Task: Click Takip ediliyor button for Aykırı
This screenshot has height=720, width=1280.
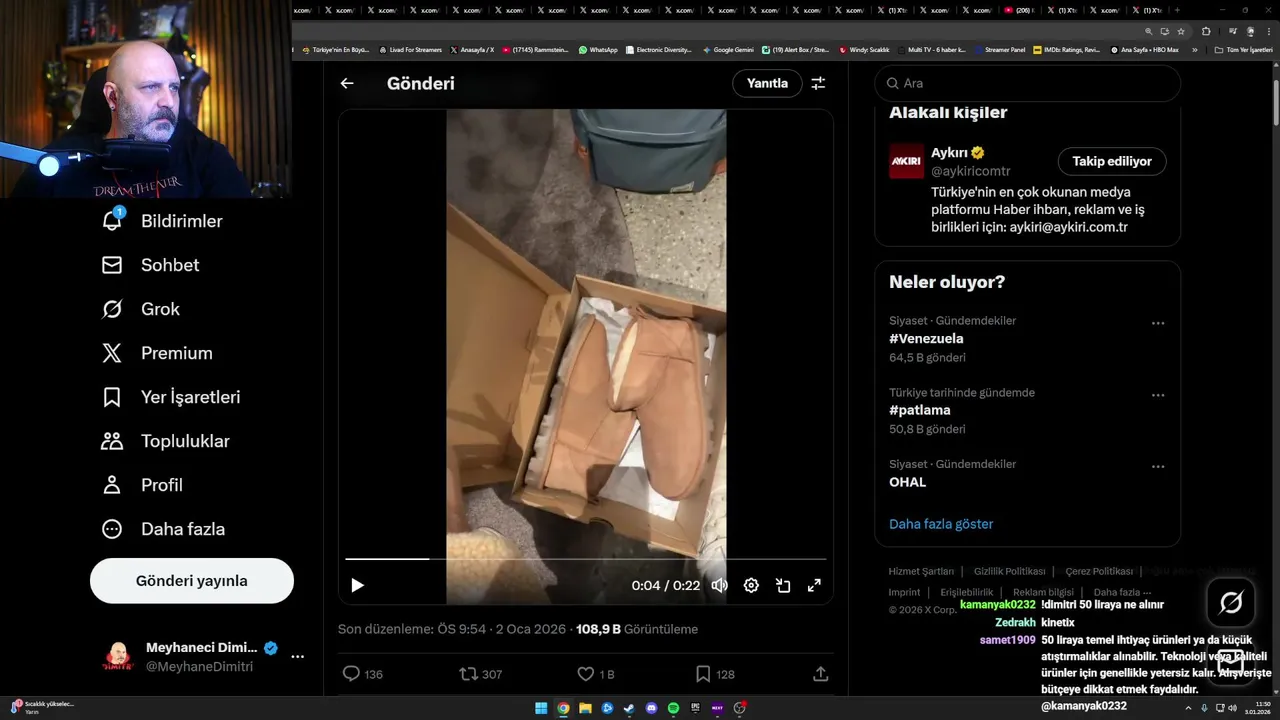Action: [x=1112, y=161]
